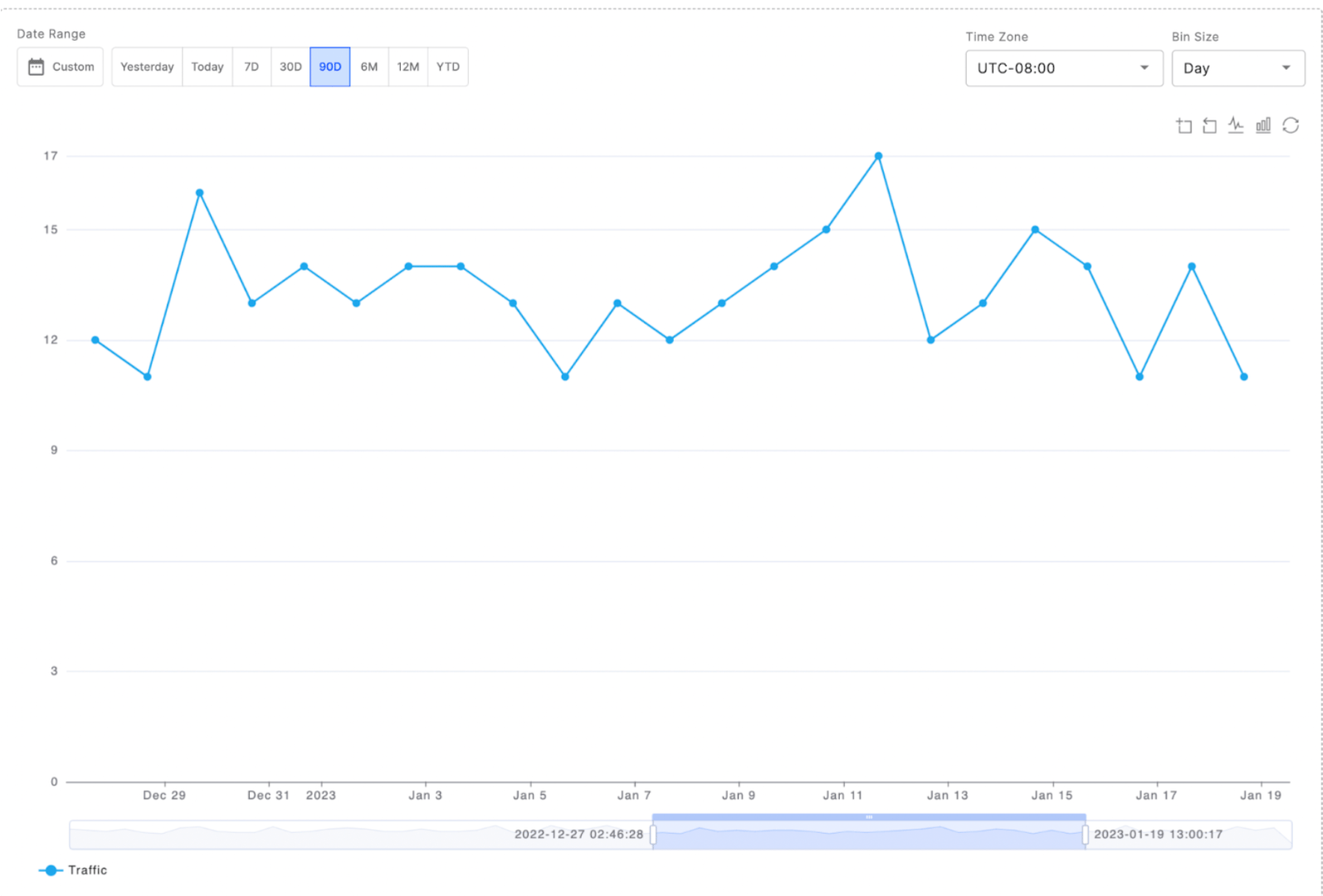Click the Bin Size dropdown arrow
Screen dimensions: 1323x896
click(1286, 68)
